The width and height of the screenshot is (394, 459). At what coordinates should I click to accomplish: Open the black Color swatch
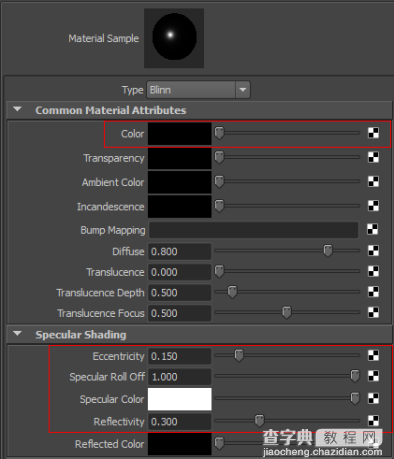[180, 134]
